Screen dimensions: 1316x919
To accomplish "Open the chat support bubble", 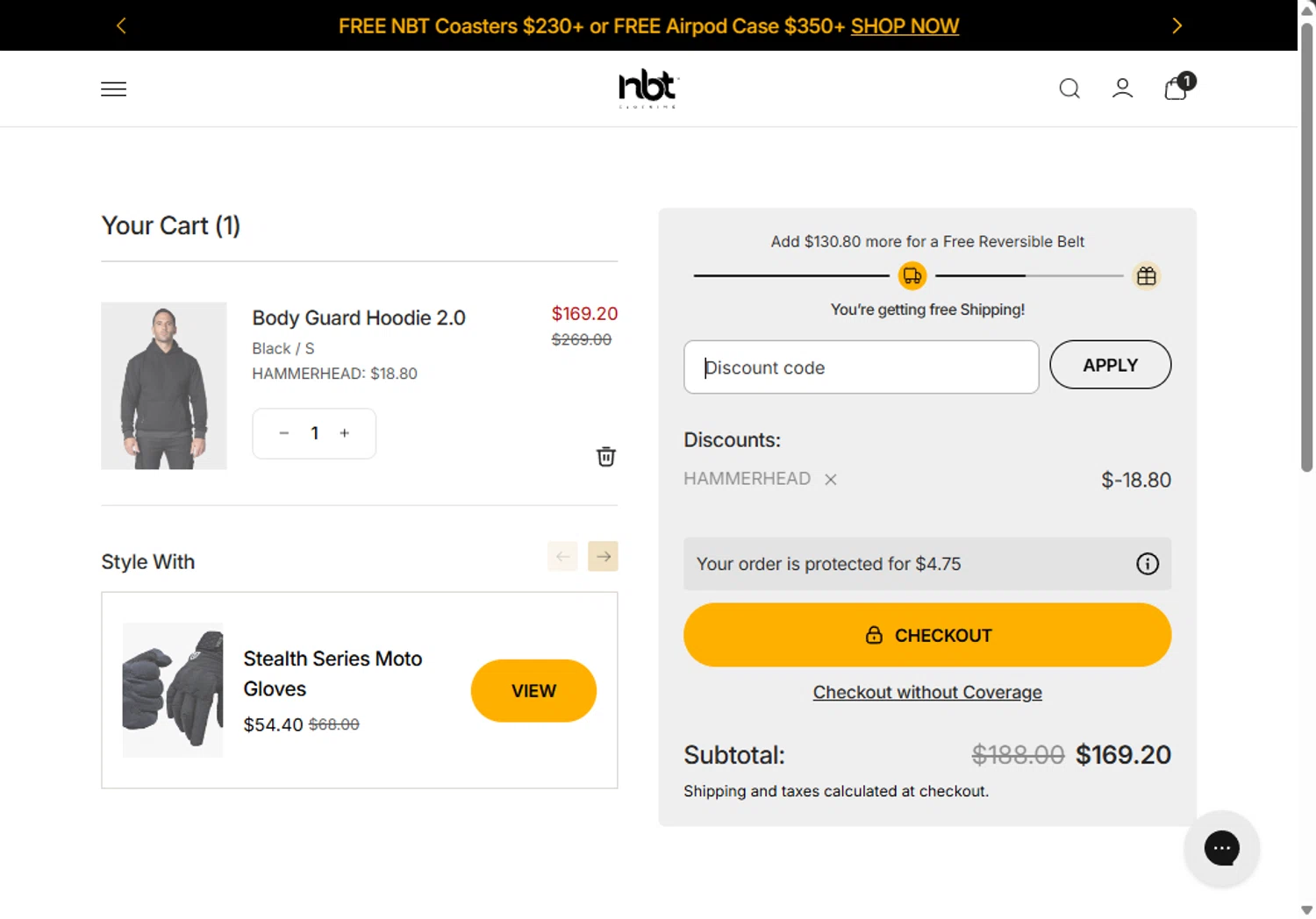I will (x=1222, y=848).
